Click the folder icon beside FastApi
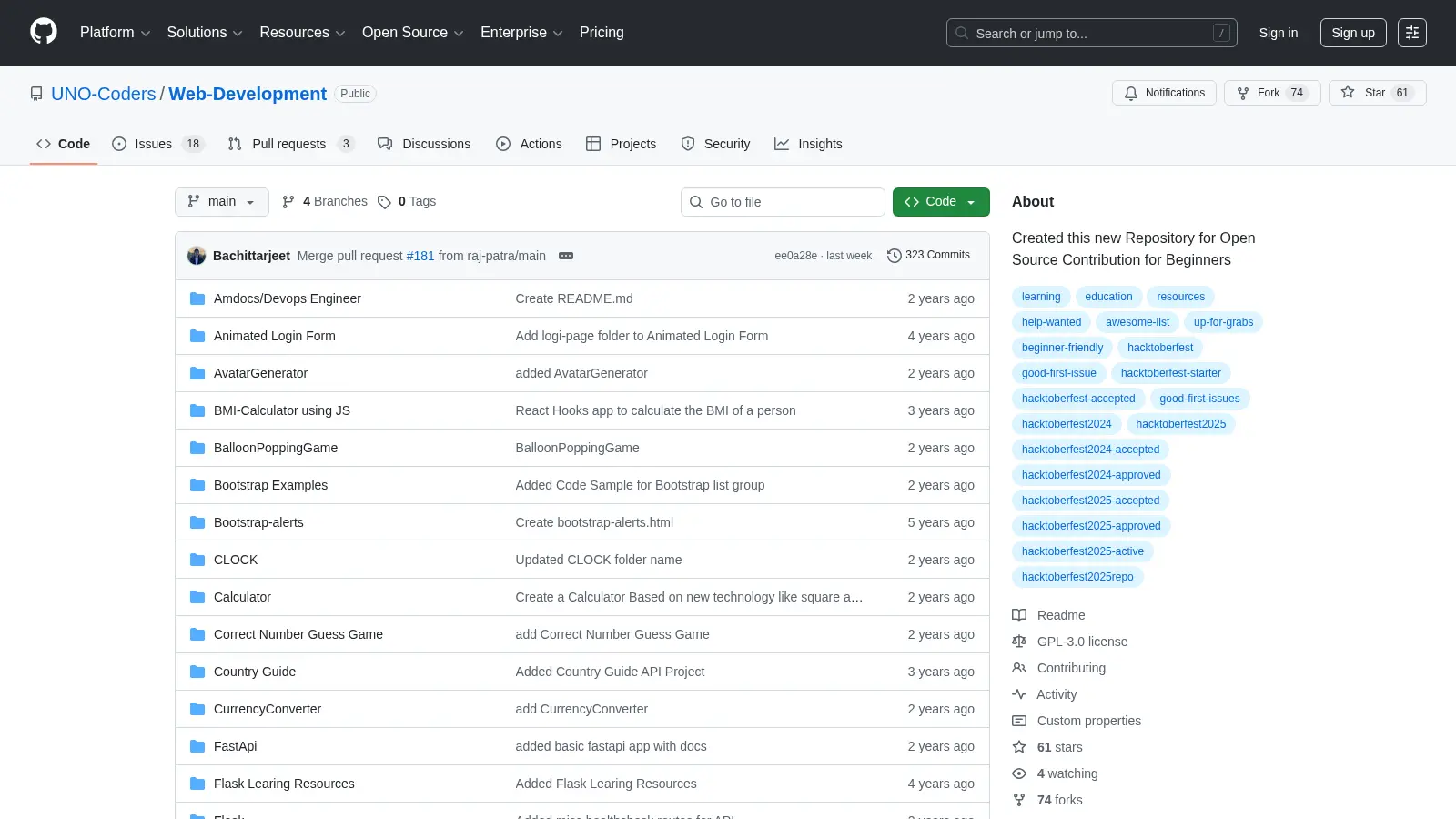 [197, 746]
